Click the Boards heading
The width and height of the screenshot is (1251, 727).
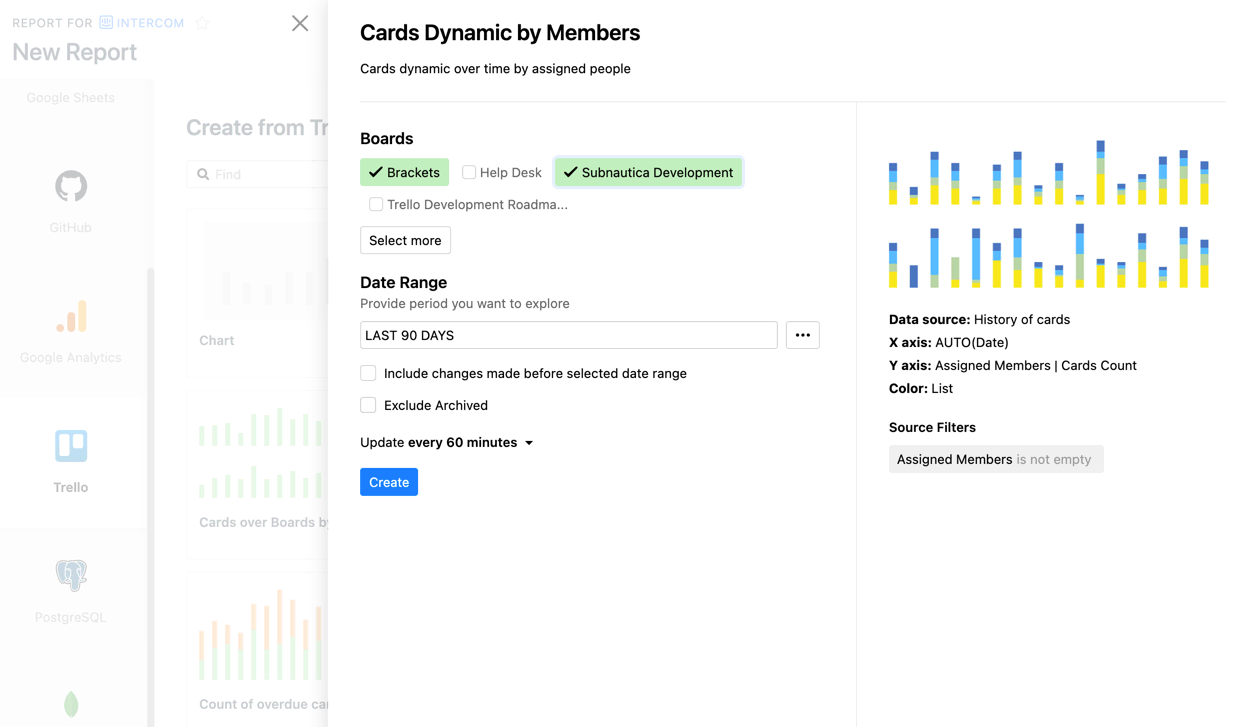click(386, 138)
